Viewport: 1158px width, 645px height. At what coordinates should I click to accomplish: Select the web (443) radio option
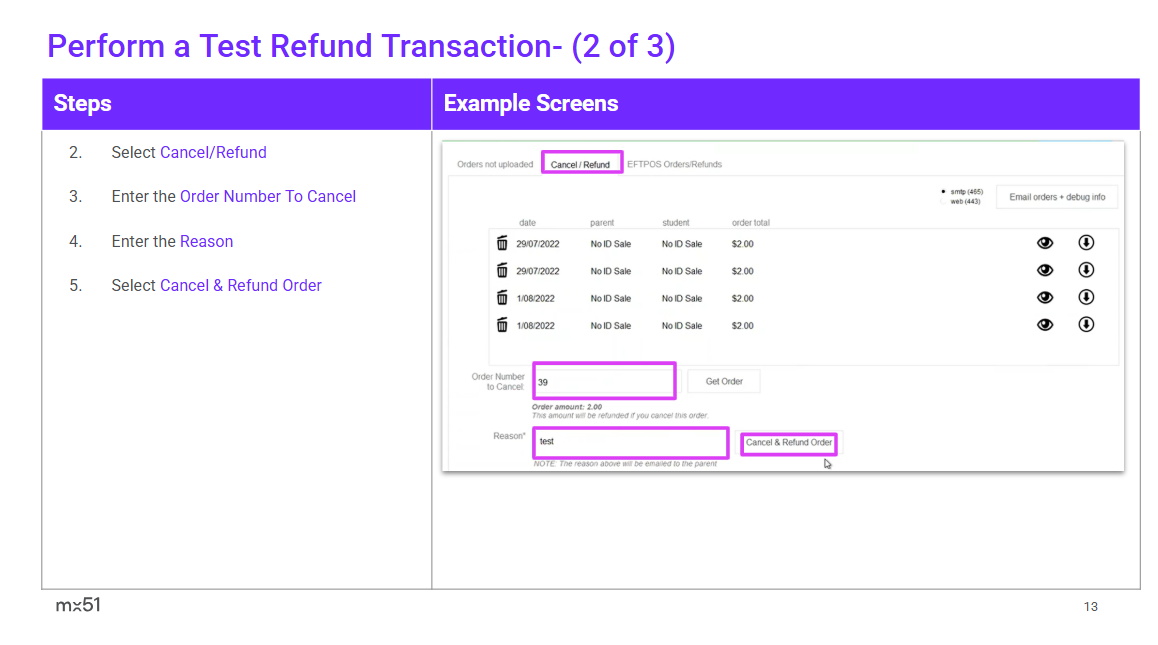tap(944, 201)
